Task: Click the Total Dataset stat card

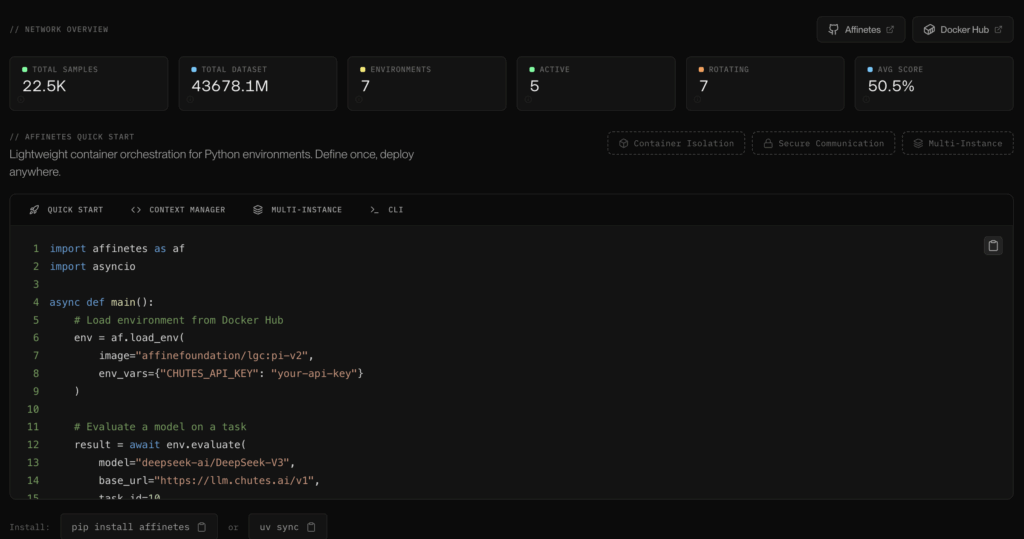Action: pyautogui.click(x=258, y=83)
